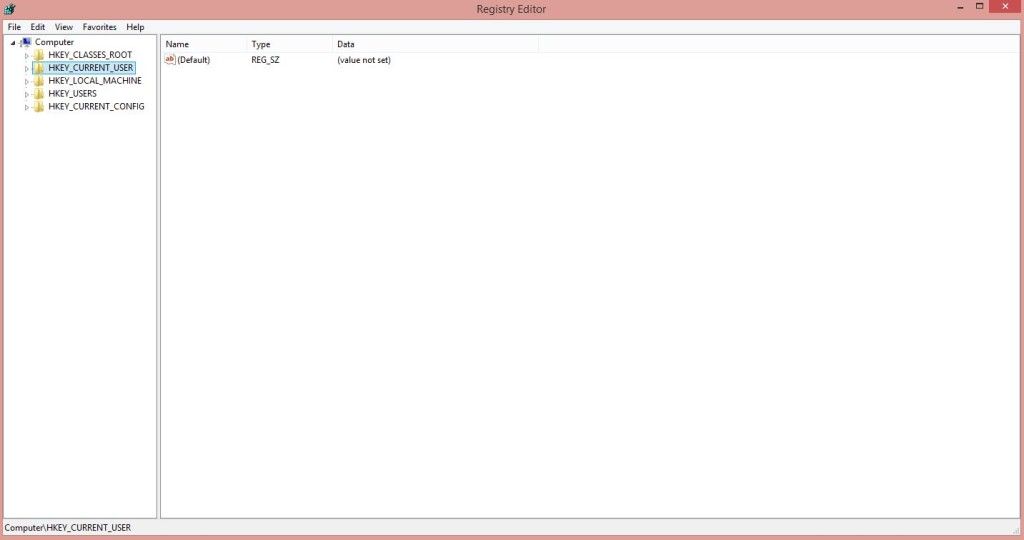Viewport: 1024px width, 540px height.
Task: Select the HKEY_USERS key
Action: pos(72,93)
